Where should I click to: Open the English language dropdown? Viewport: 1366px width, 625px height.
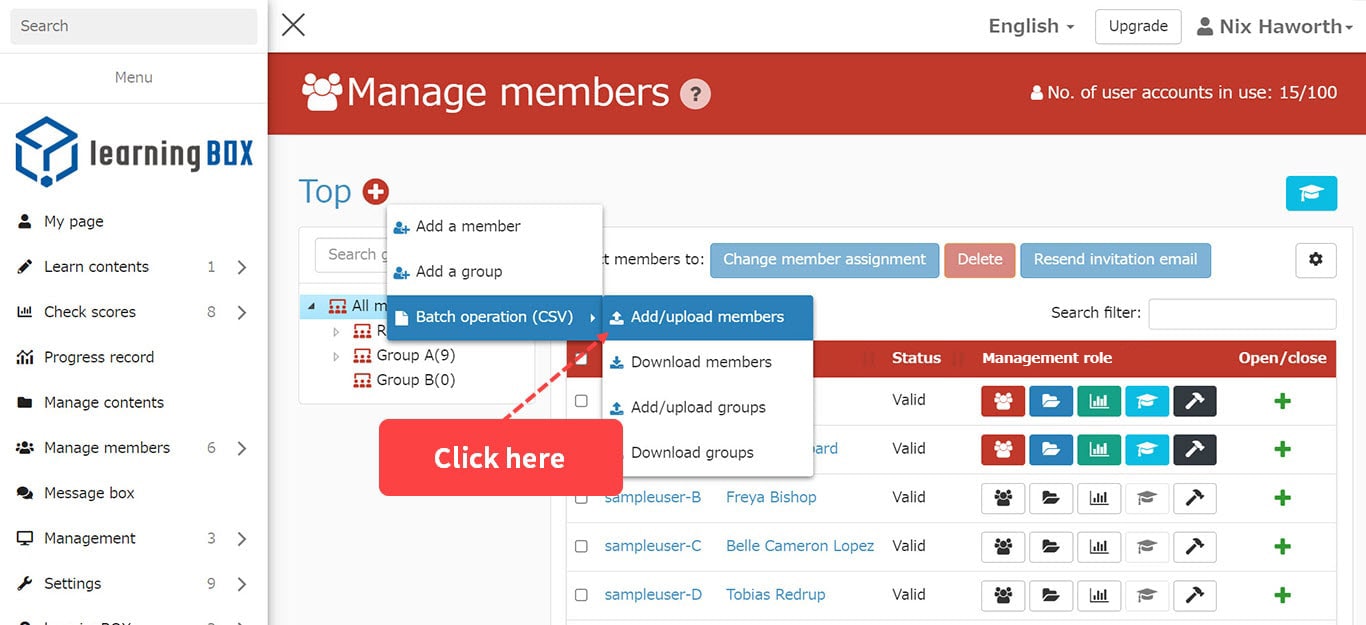click(1030, 27)
